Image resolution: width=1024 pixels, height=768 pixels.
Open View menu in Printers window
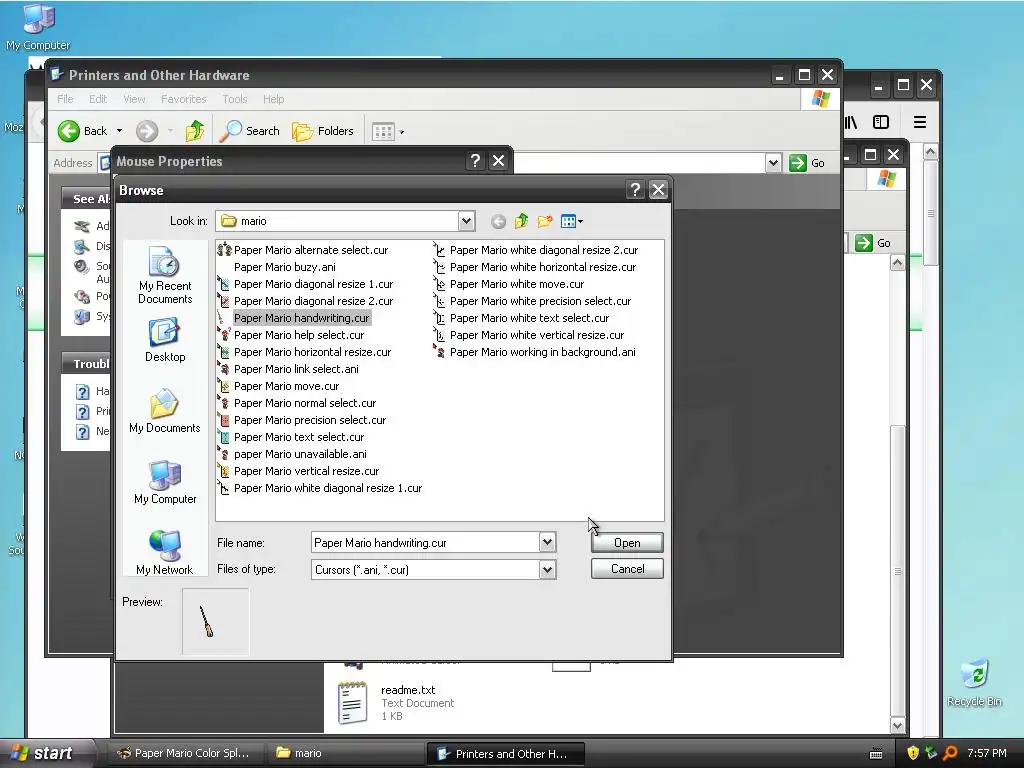134,99
